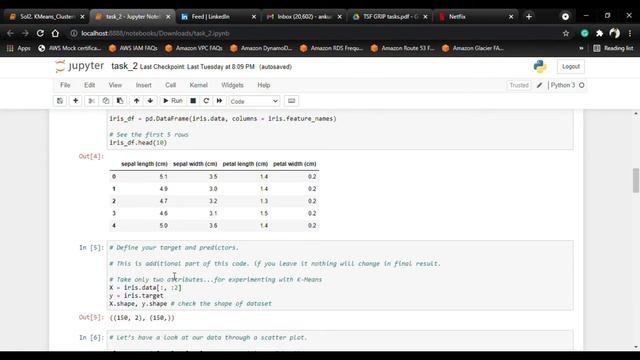Rename the notebook title task_2

click(x=124, y=66)
